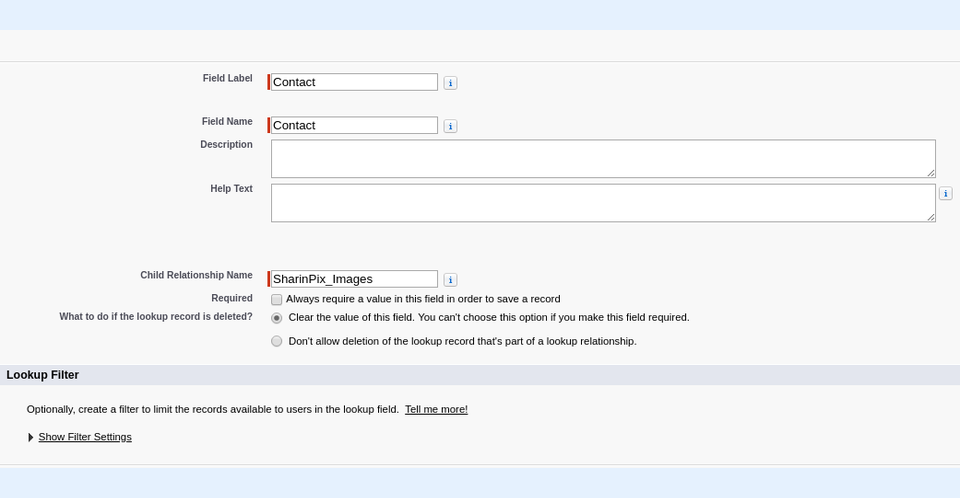The height and width of the screenshot is (498, 960).
Task: Focus the Field Name input containing Contact
Action: coord(354,125)
